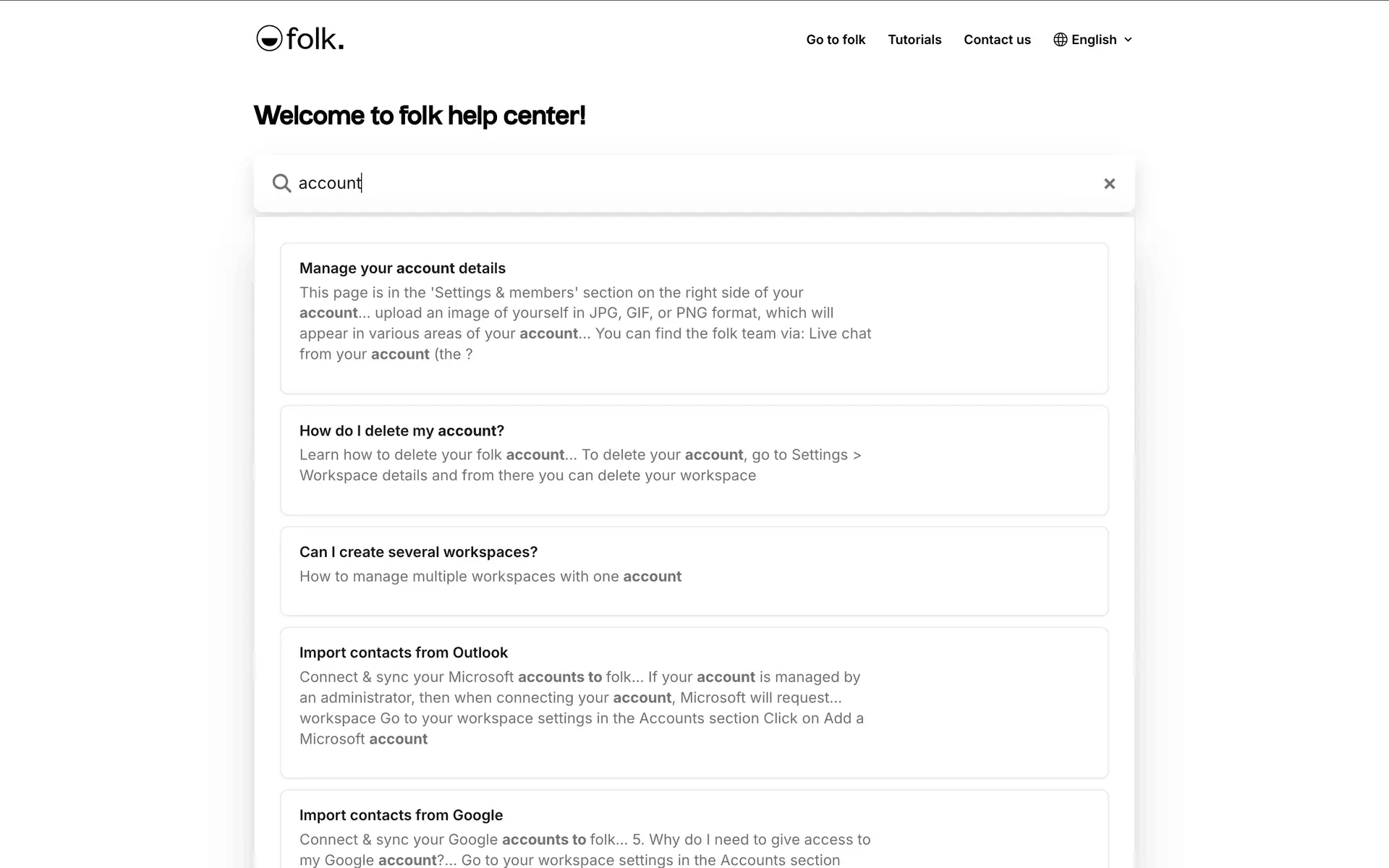Click the folk wordmark text
Viewport: 1389px width, 868px height.
pos(315,39)
